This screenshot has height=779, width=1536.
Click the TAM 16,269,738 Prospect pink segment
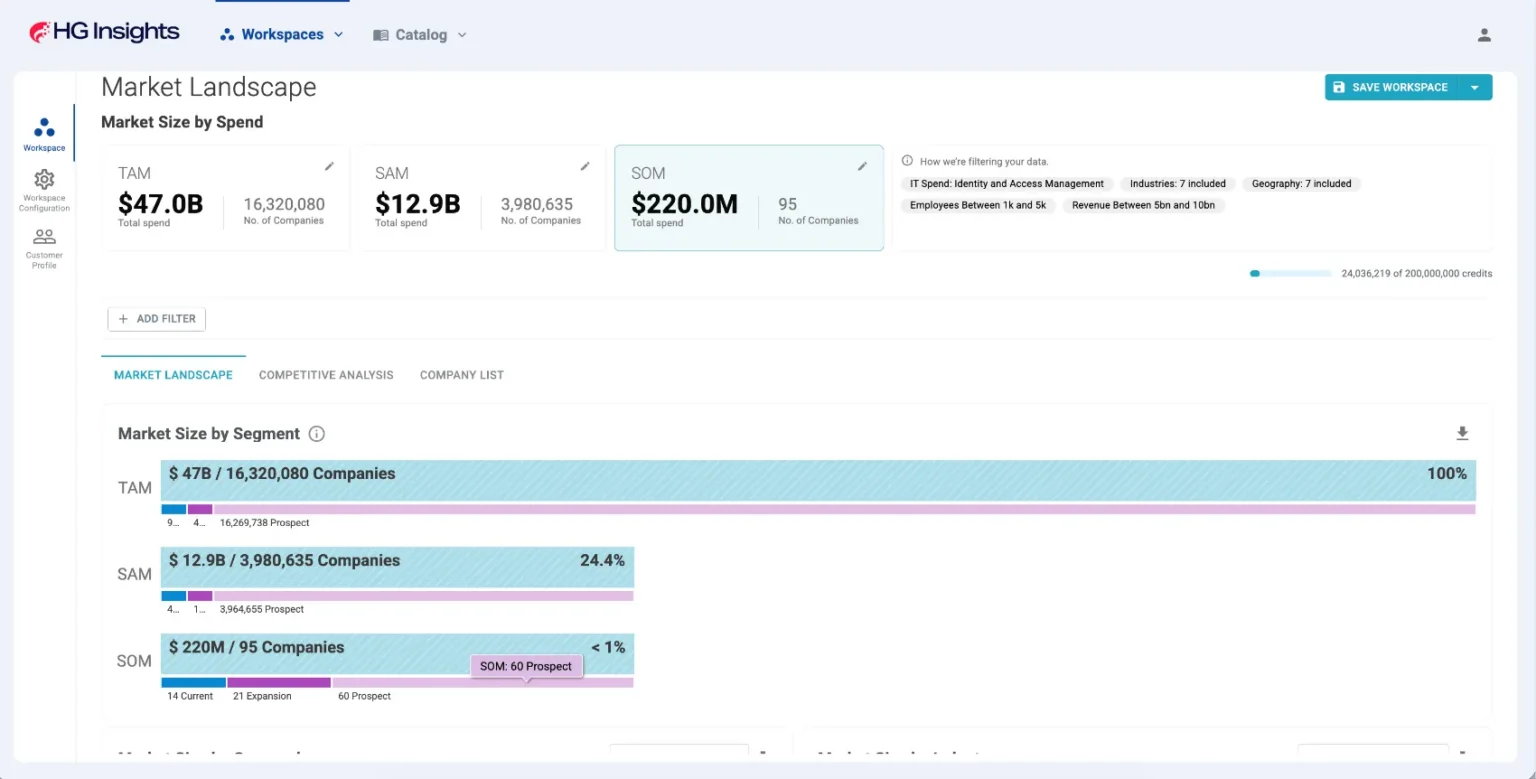coord(844,509)
